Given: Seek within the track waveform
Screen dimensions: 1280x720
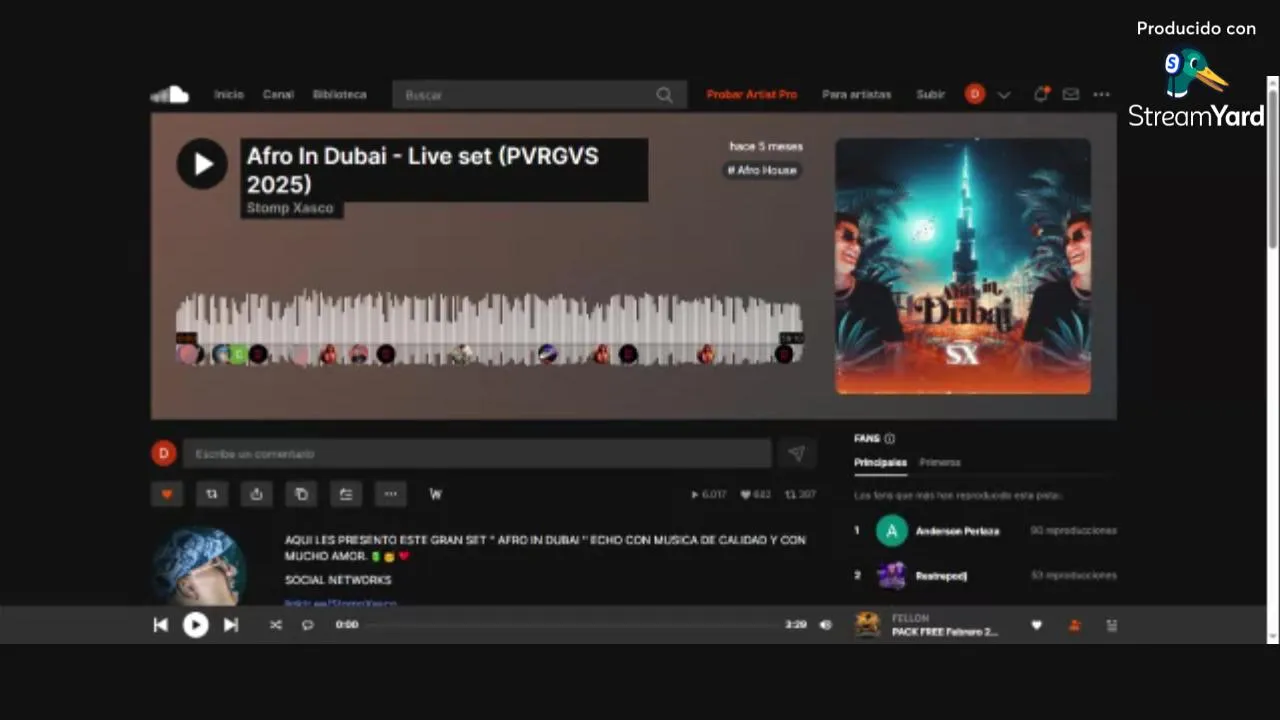Looking at the screenshot, I should (x=489, y=329).
